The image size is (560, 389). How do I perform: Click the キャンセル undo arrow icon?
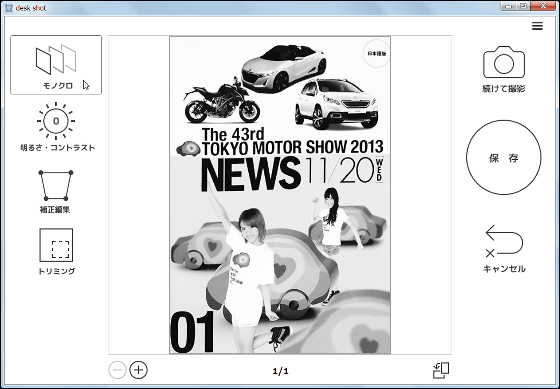coord(504,241)
